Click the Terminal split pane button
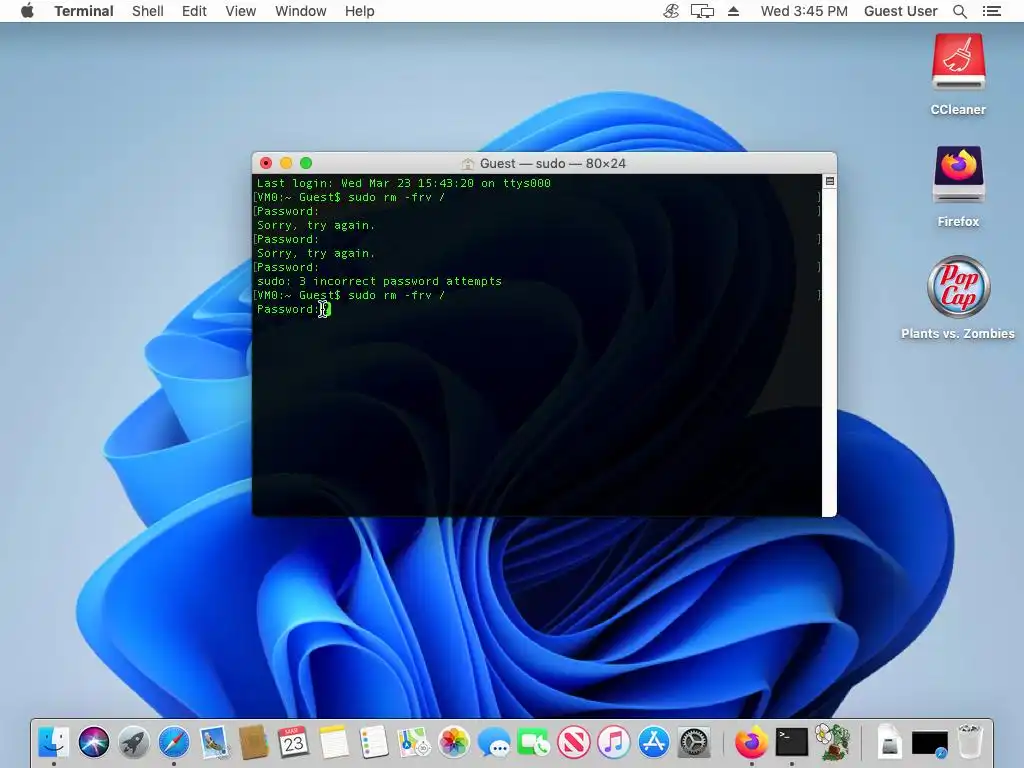Screen dimensions: 1024x768 pyautogui.click(x=829, y=181)
